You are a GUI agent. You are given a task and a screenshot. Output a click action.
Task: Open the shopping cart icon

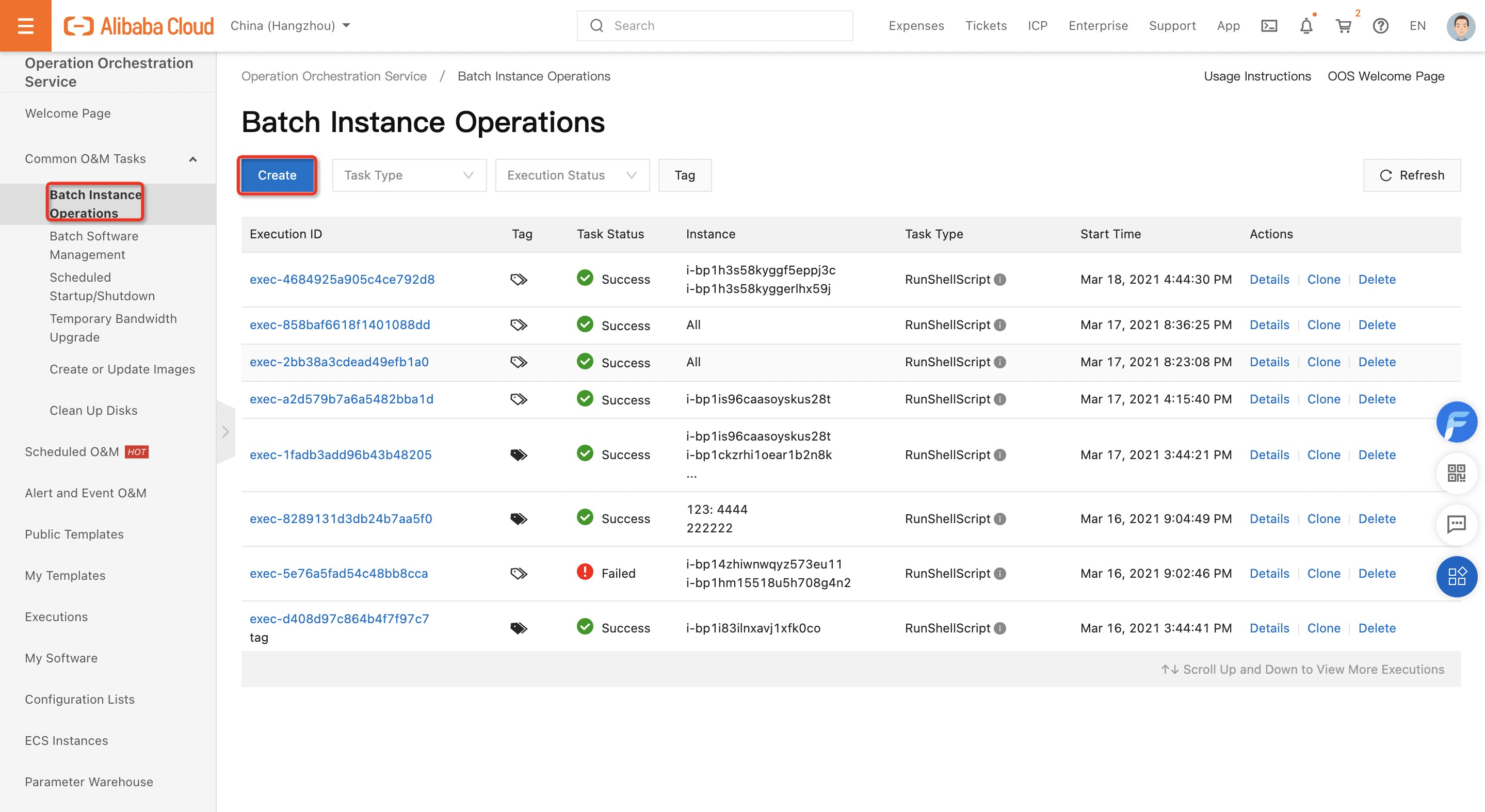tap(1343, 26)
